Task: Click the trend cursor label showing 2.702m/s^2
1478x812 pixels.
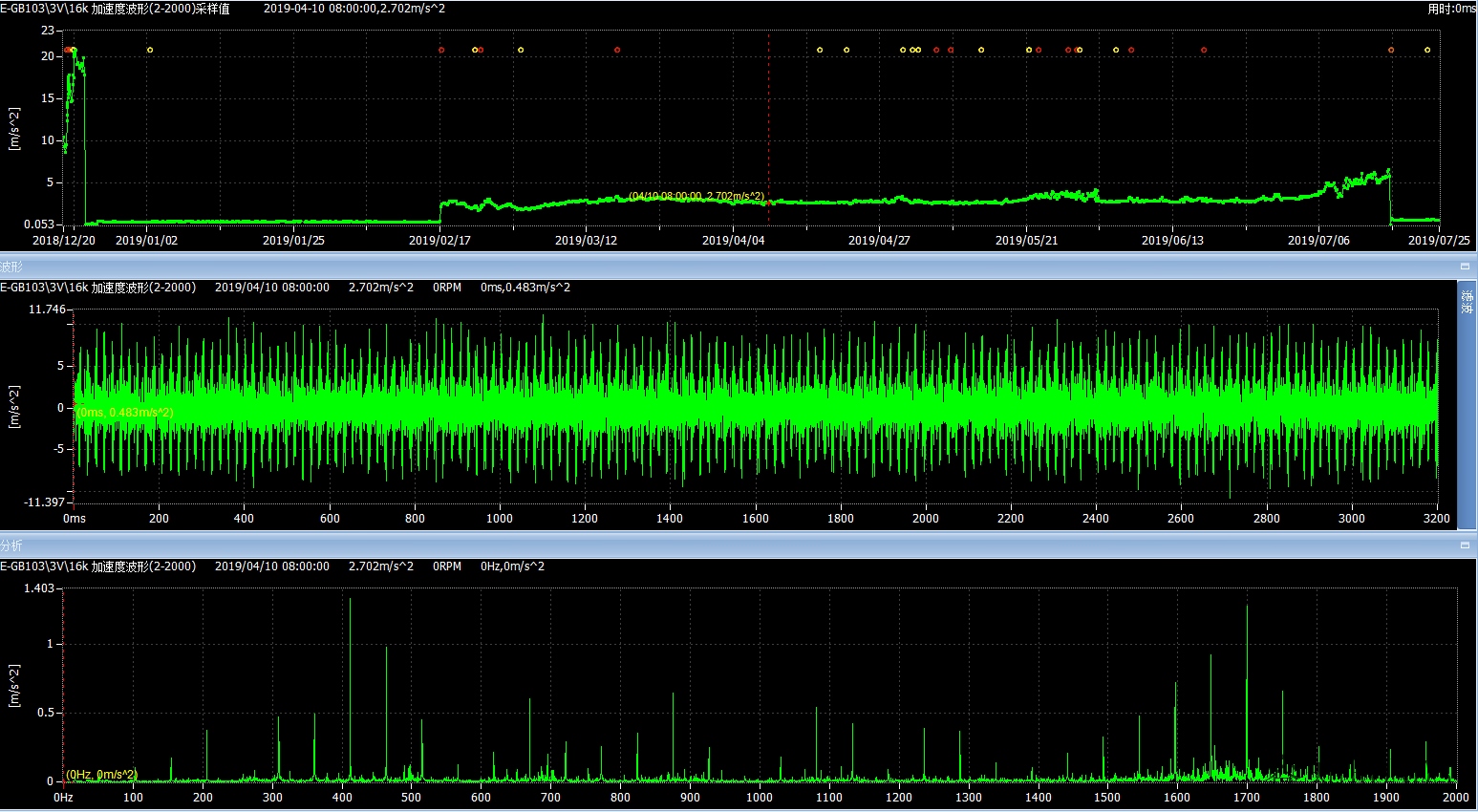Action: (x=696, y=196)
